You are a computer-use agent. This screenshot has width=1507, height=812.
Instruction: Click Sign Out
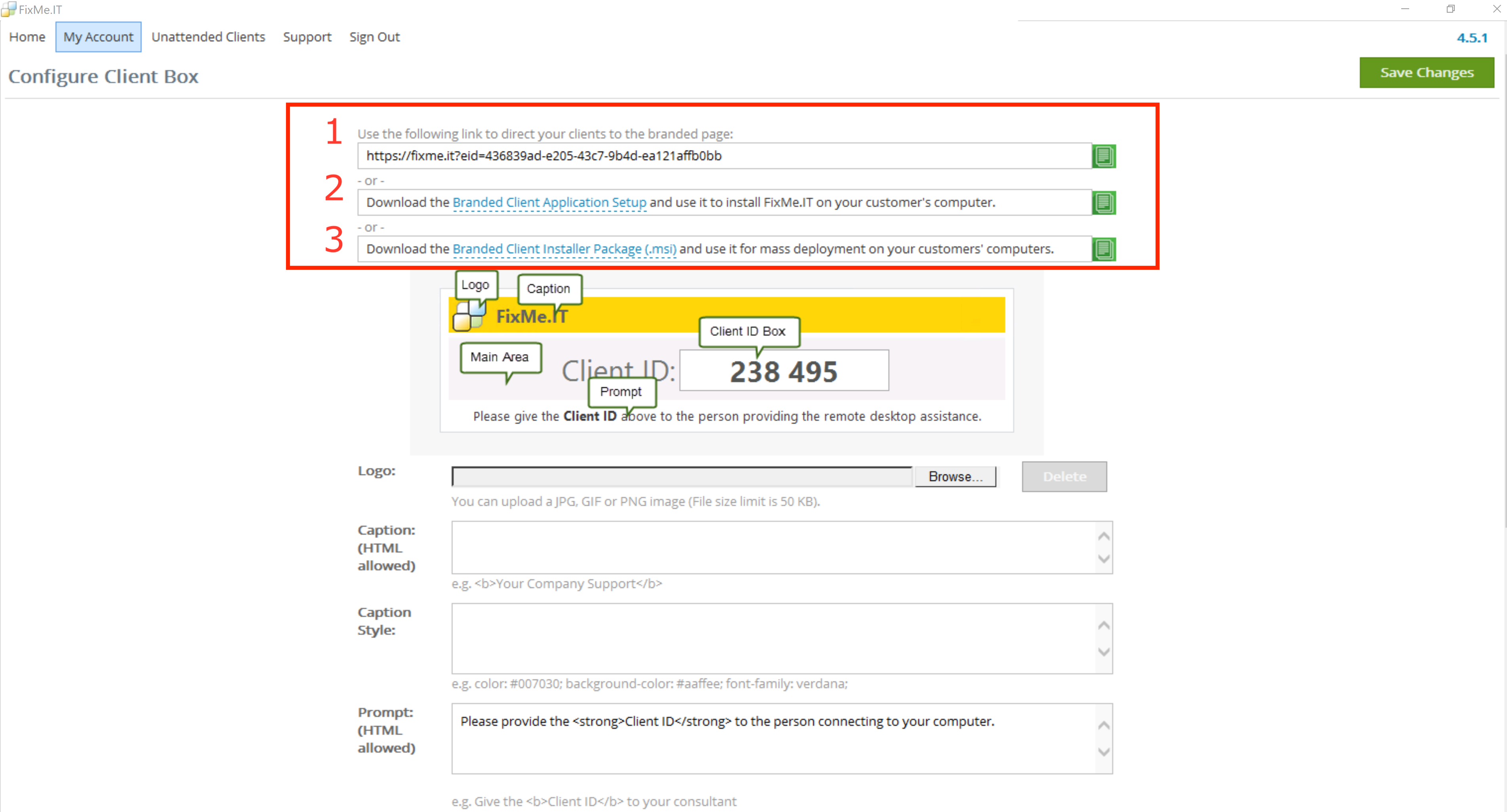pyautogui.click(x=374, y=37)
